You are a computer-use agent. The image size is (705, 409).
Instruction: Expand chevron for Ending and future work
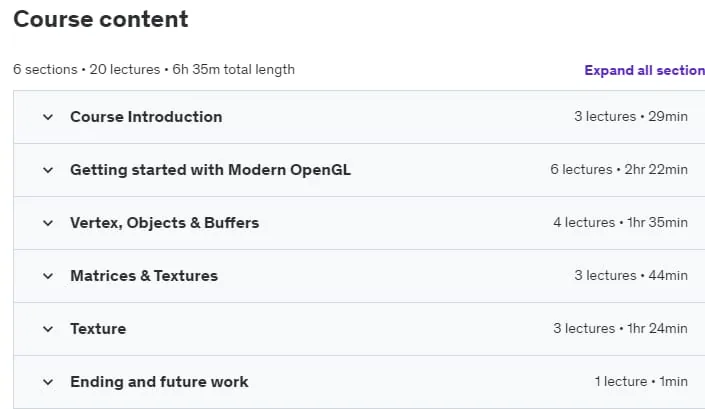[48, 382]
